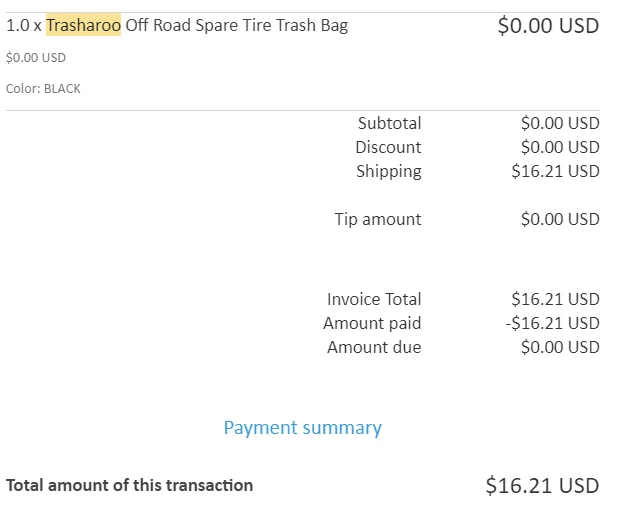Open the Payment summary link
Image resolution: width=639 pixels, height=514 pixels.
pos(302,428)
